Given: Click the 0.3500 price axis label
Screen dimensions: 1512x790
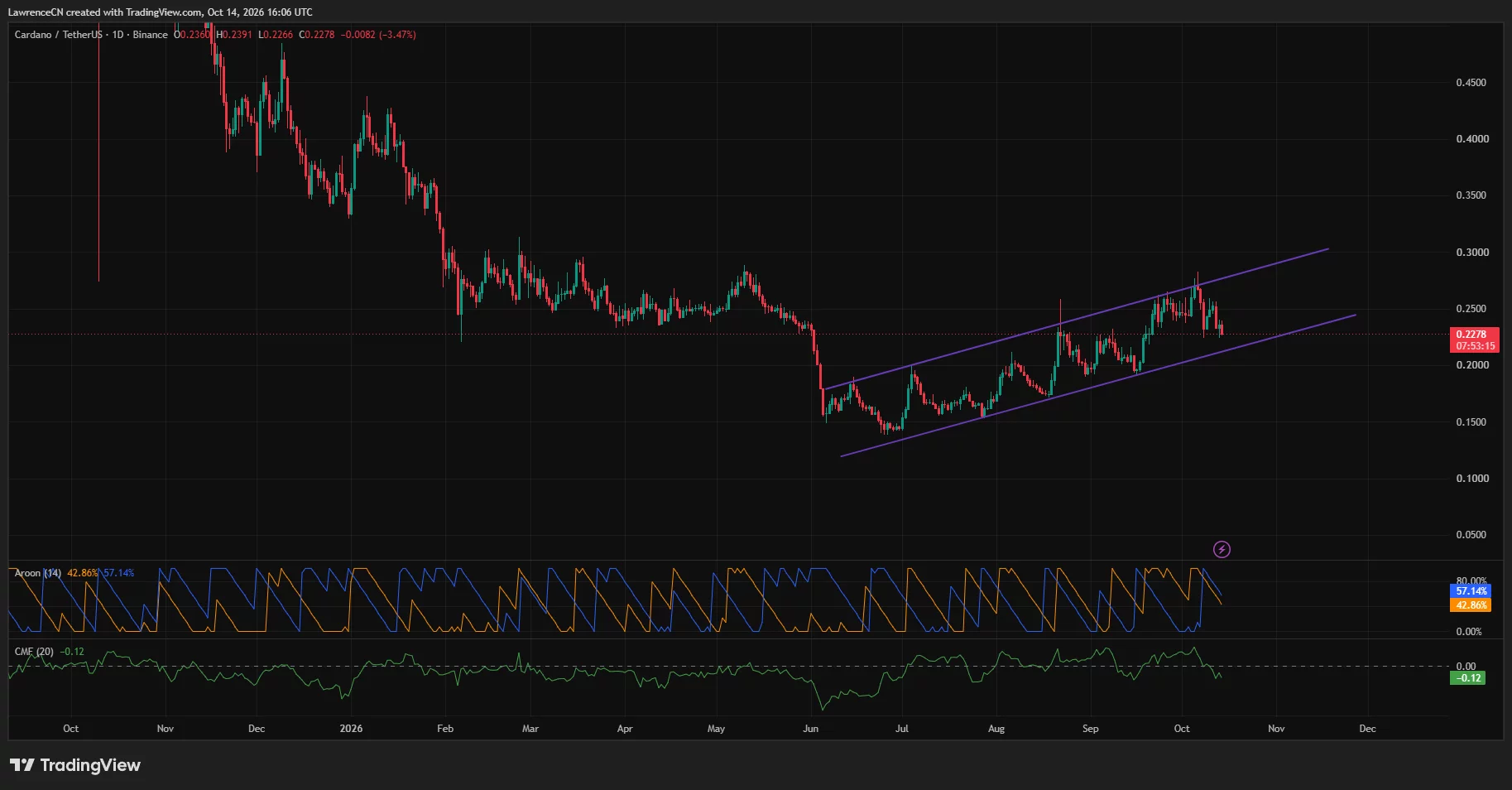Looking at the screenshot, I should tap(1471, 195).
